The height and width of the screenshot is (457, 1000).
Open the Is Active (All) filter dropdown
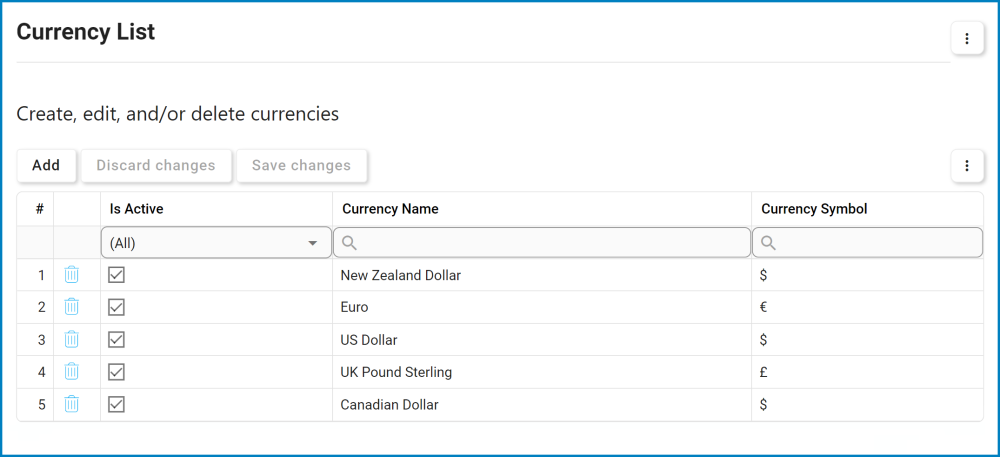[216, 243]
